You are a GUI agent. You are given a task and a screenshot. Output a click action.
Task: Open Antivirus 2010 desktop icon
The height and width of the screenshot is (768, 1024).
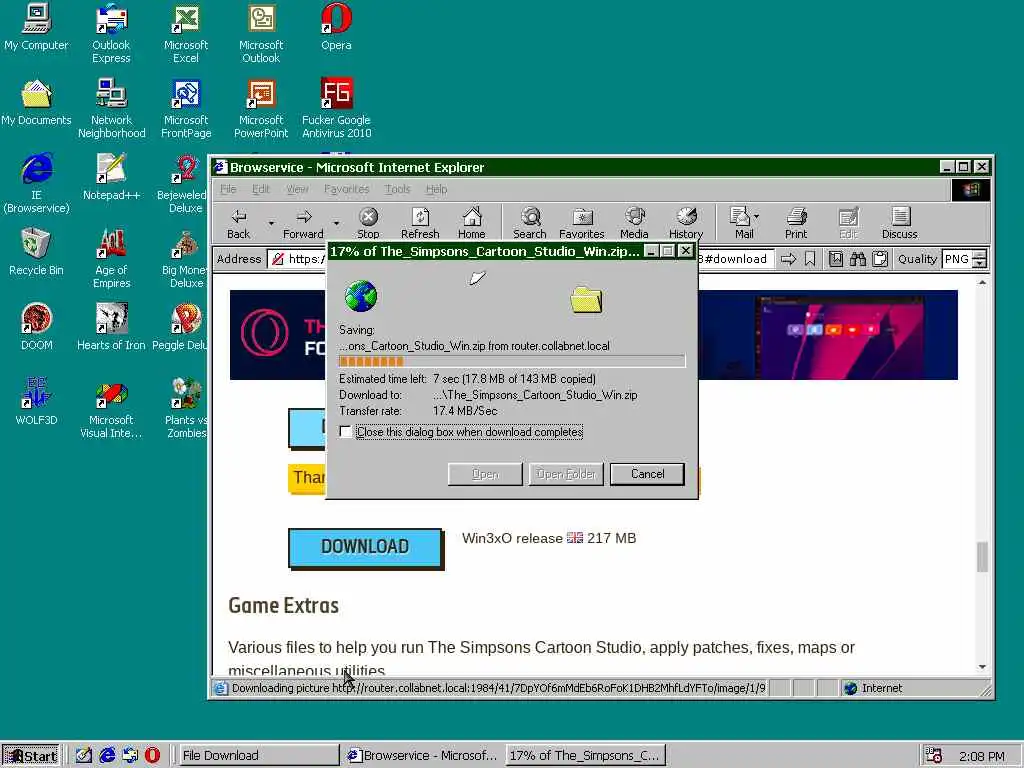click(x=336, y=108)
